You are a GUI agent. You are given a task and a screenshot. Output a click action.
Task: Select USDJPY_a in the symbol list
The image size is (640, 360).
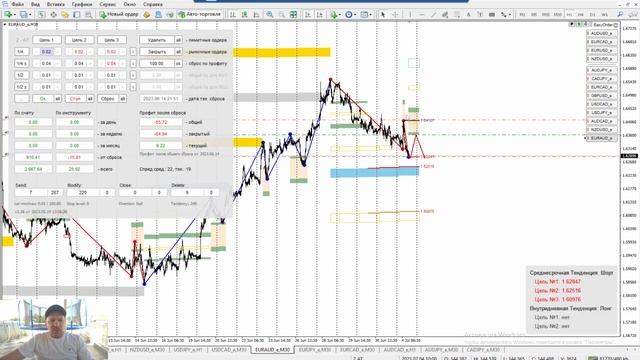602,113
